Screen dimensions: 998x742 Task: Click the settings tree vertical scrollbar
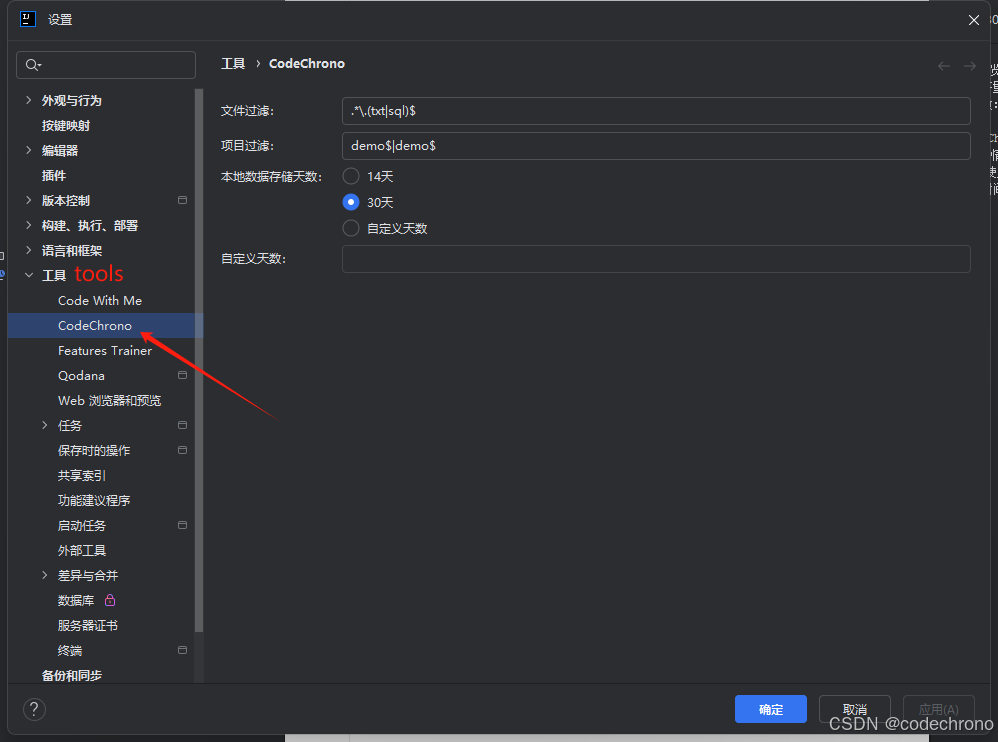[x=199, y=360]
